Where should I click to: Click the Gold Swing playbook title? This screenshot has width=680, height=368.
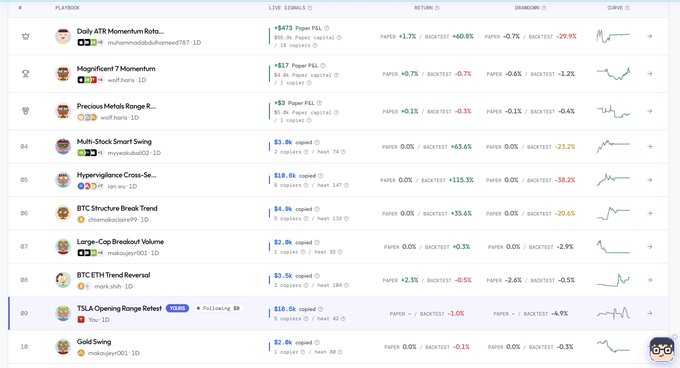[94, 342]
